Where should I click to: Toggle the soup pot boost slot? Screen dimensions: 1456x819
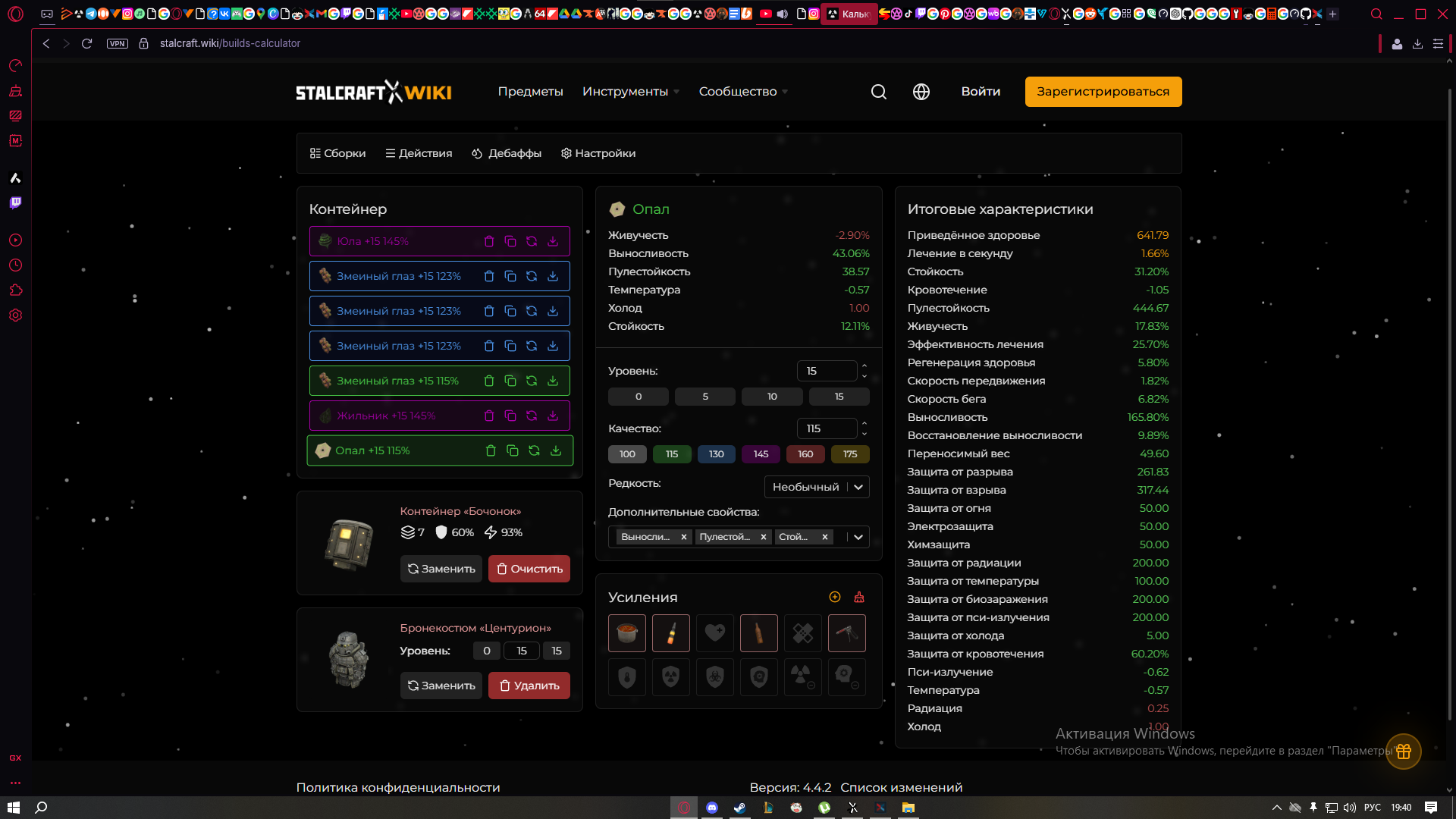(626, 633)
